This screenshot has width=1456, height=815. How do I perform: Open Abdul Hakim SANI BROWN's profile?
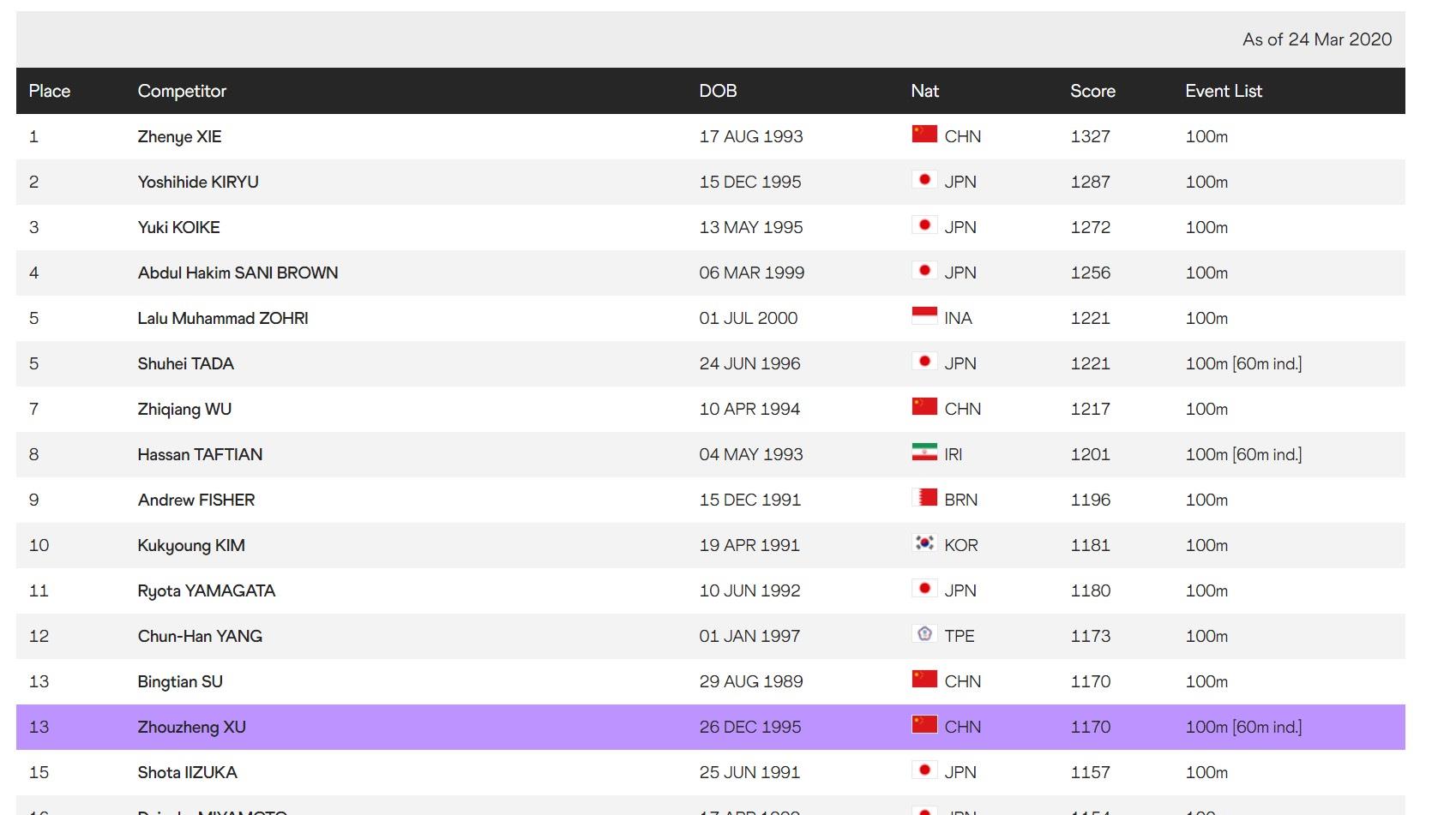[238, 273]
